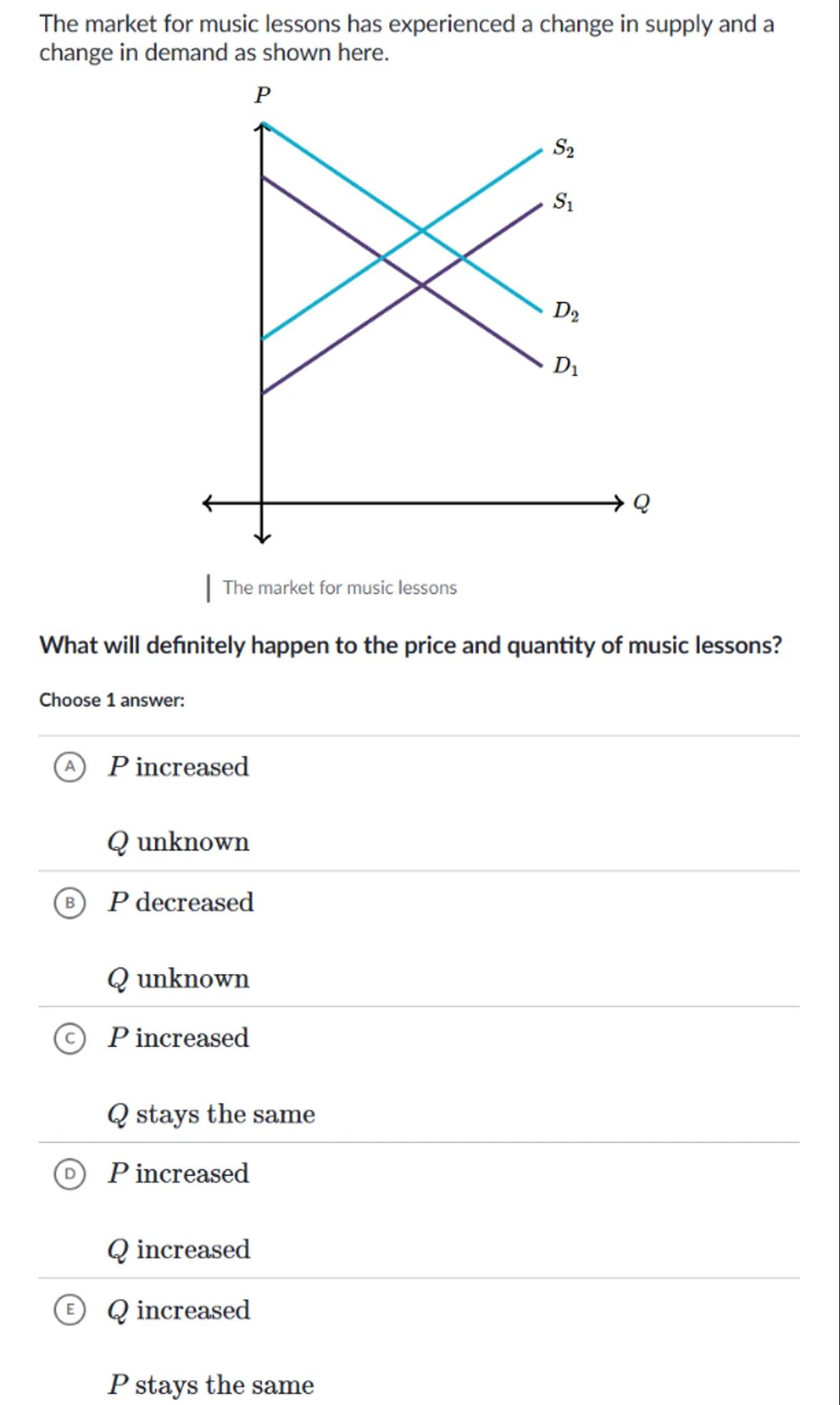840x1405 pixels.
Task: Click the P axis label above graph
Action: click(263, 94)
